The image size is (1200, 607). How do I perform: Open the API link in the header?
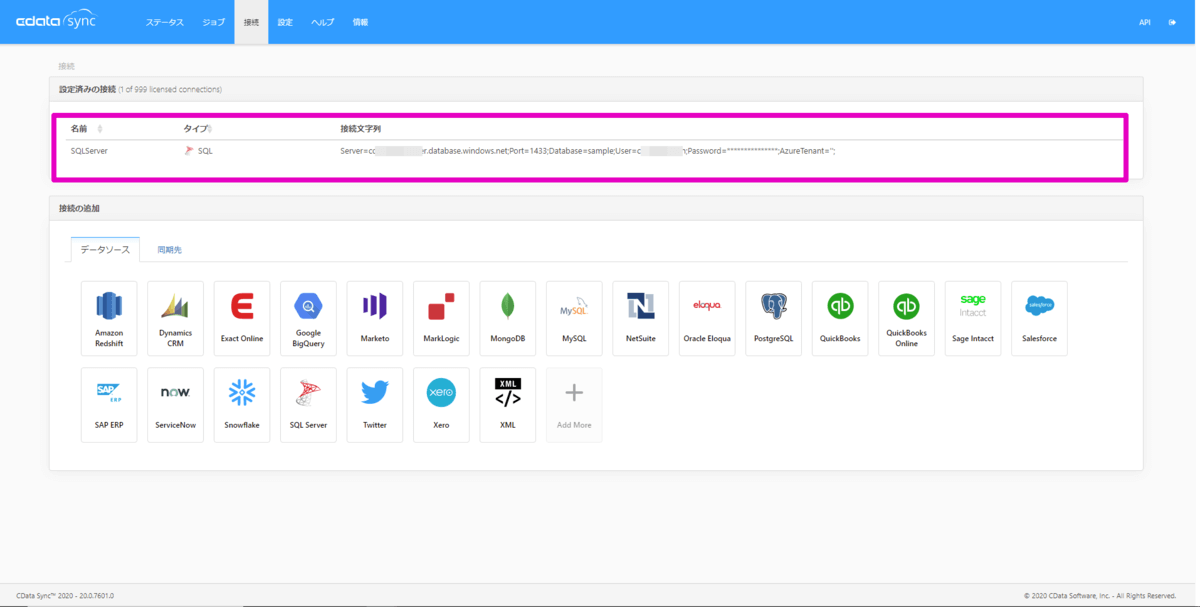click(1145, 22)
